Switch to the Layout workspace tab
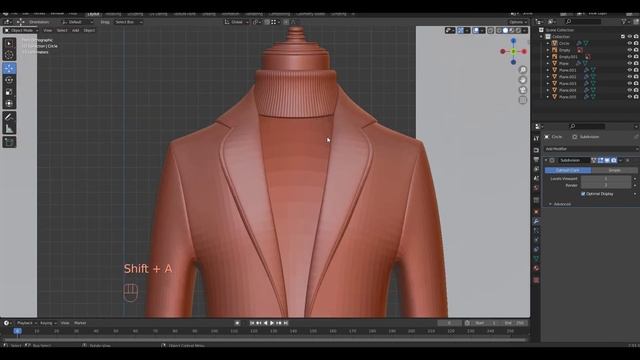This screenshot has height=360, width=640. [93, 14]
